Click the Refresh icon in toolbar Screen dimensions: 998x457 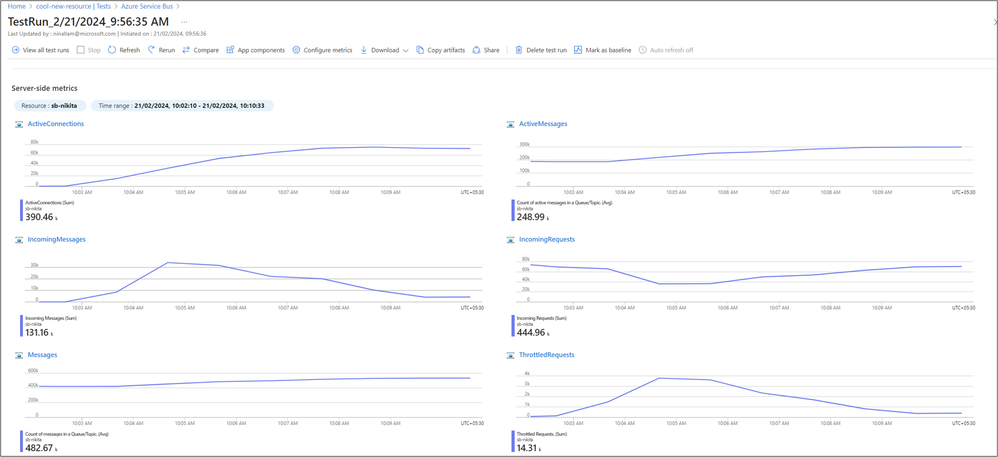pyautogui.click(x=111, y=50)
